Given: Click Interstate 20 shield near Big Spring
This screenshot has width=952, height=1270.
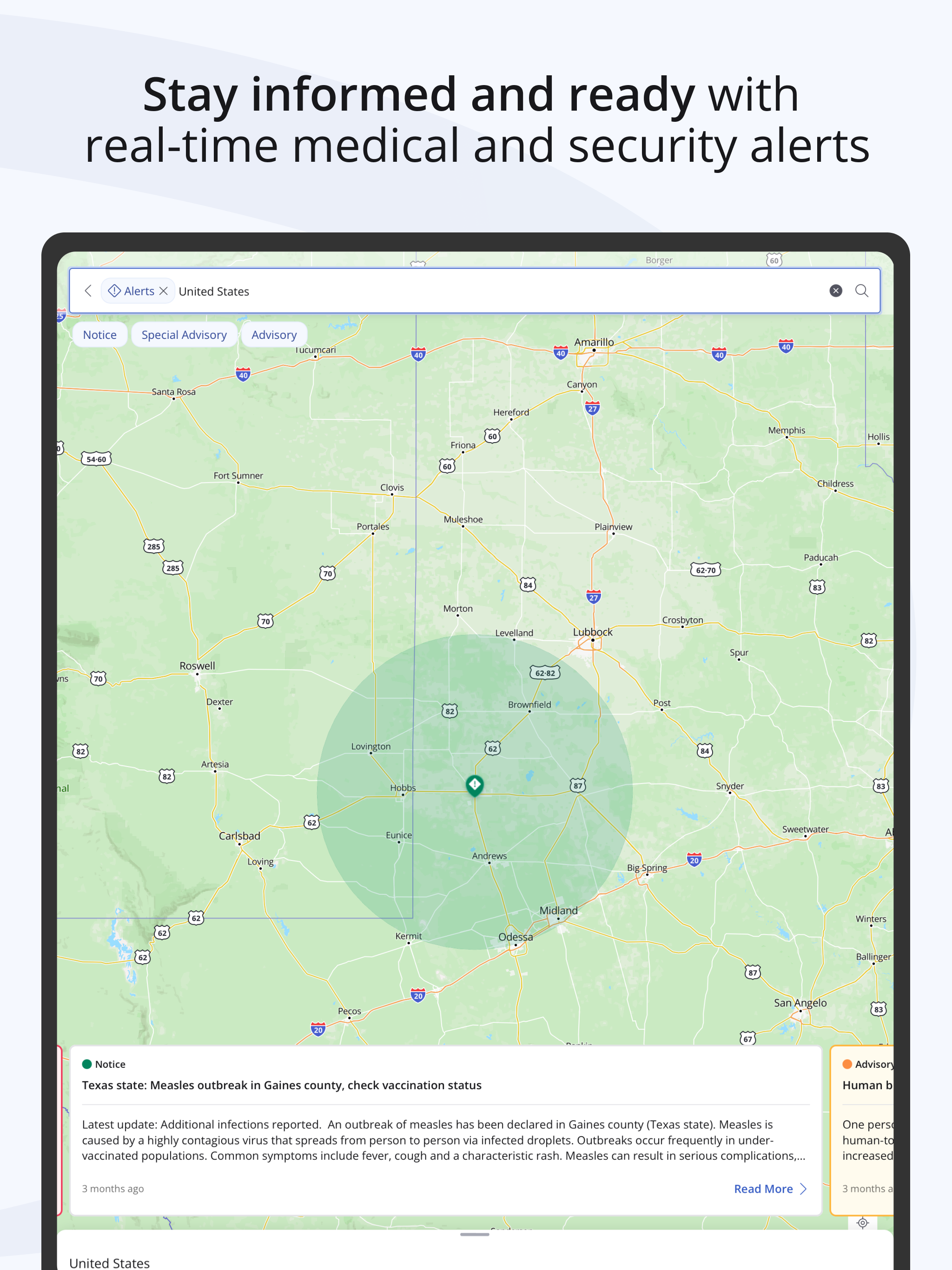Looking at the screenshot, I should [694, 860].
